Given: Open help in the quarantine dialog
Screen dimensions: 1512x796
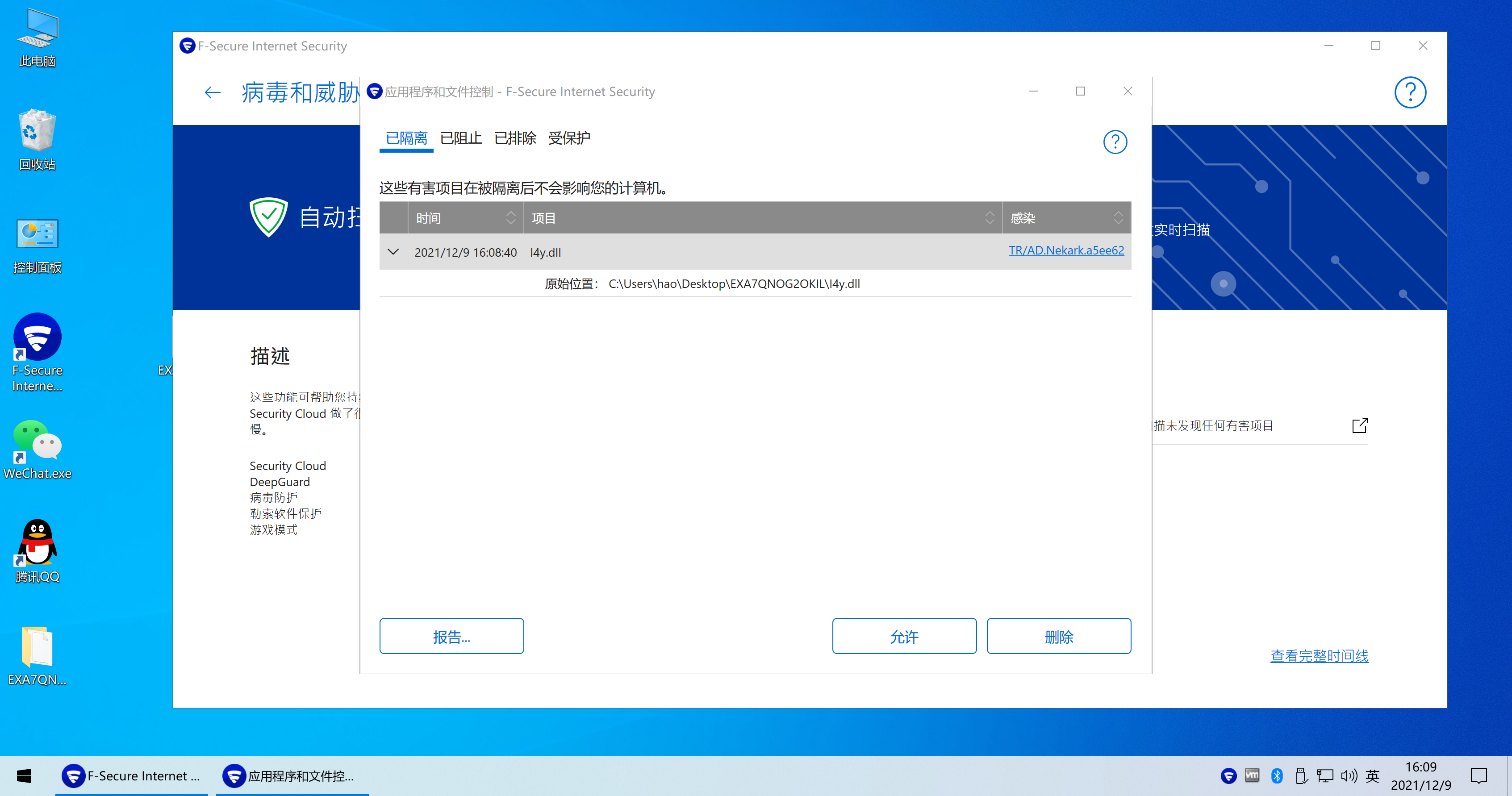Looking at the screenshot, I should (1115, 142).
